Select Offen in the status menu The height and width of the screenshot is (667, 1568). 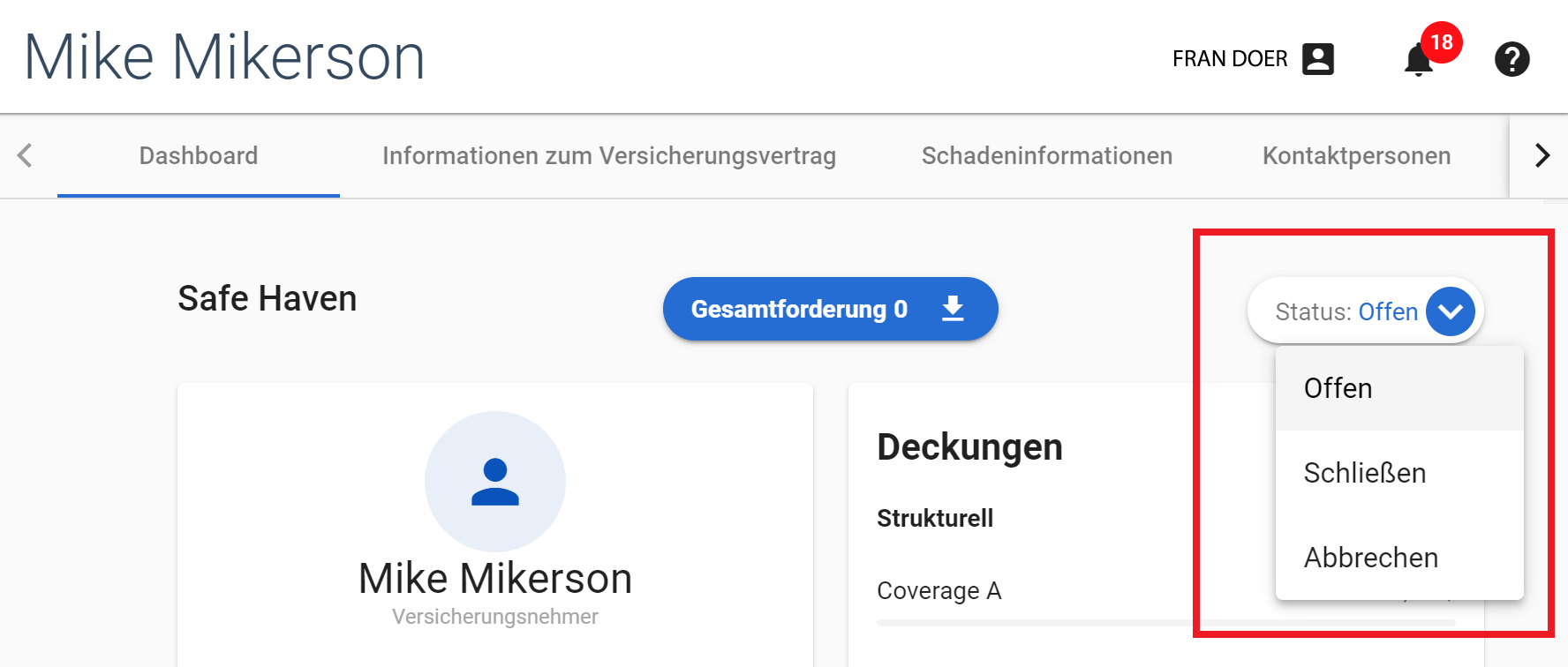1399,388
